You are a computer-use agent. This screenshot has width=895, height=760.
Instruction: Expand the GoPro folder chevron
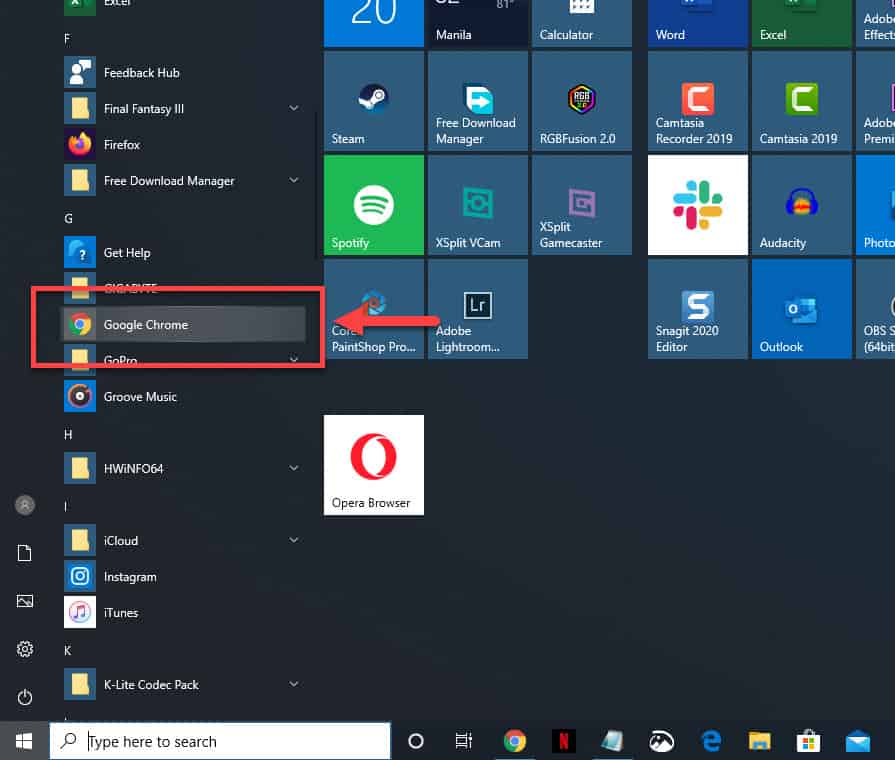click(293, 360)
